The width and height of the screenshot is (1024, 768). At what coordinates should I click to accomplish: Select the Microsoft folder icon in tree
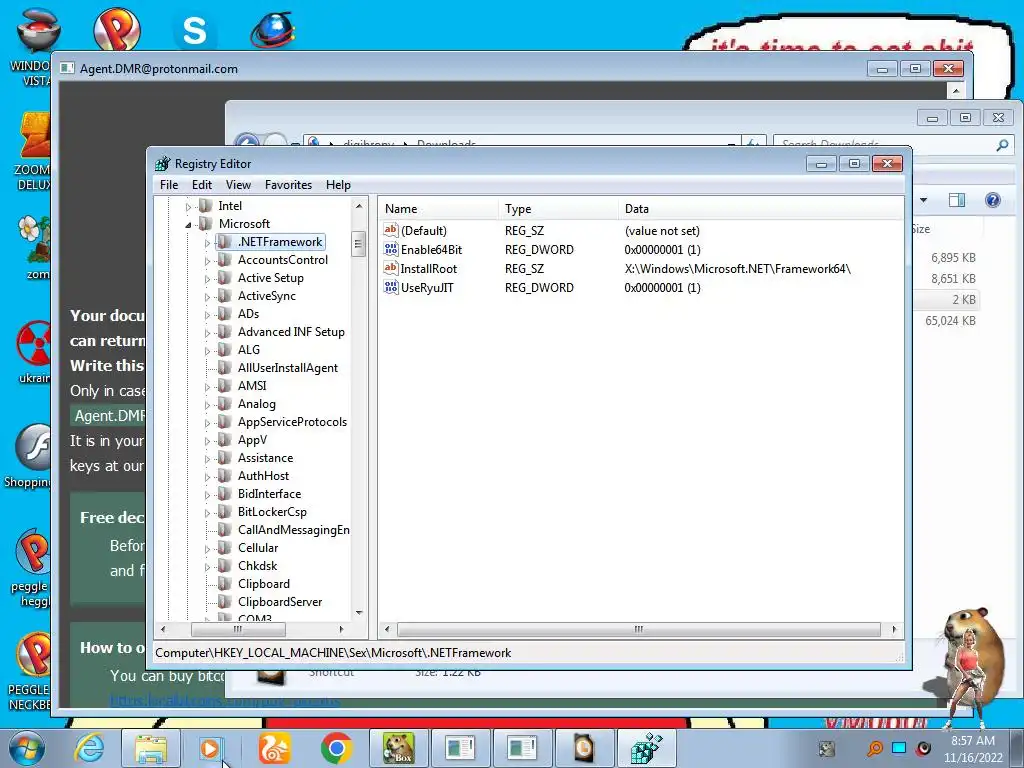[205, 223]
